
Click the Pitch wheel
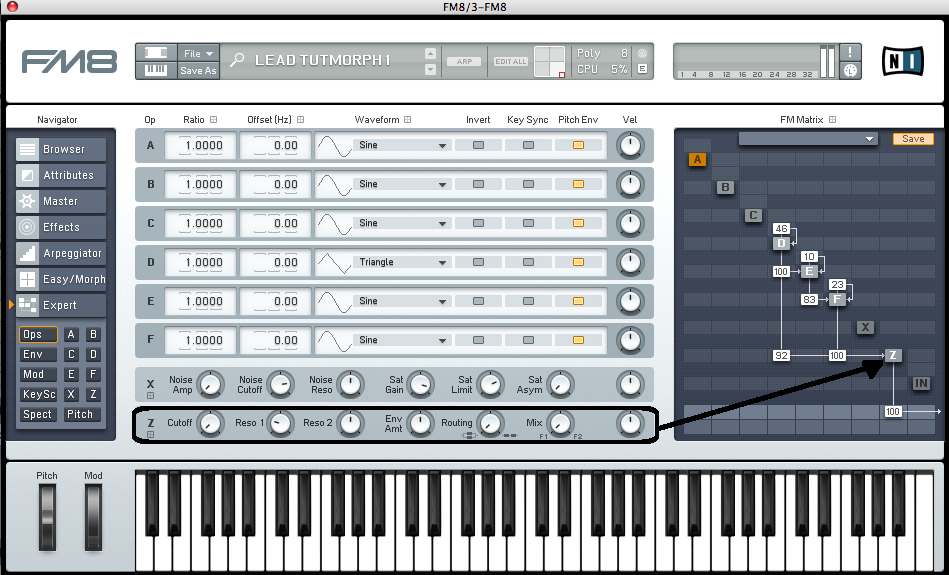tap(47, 518)
